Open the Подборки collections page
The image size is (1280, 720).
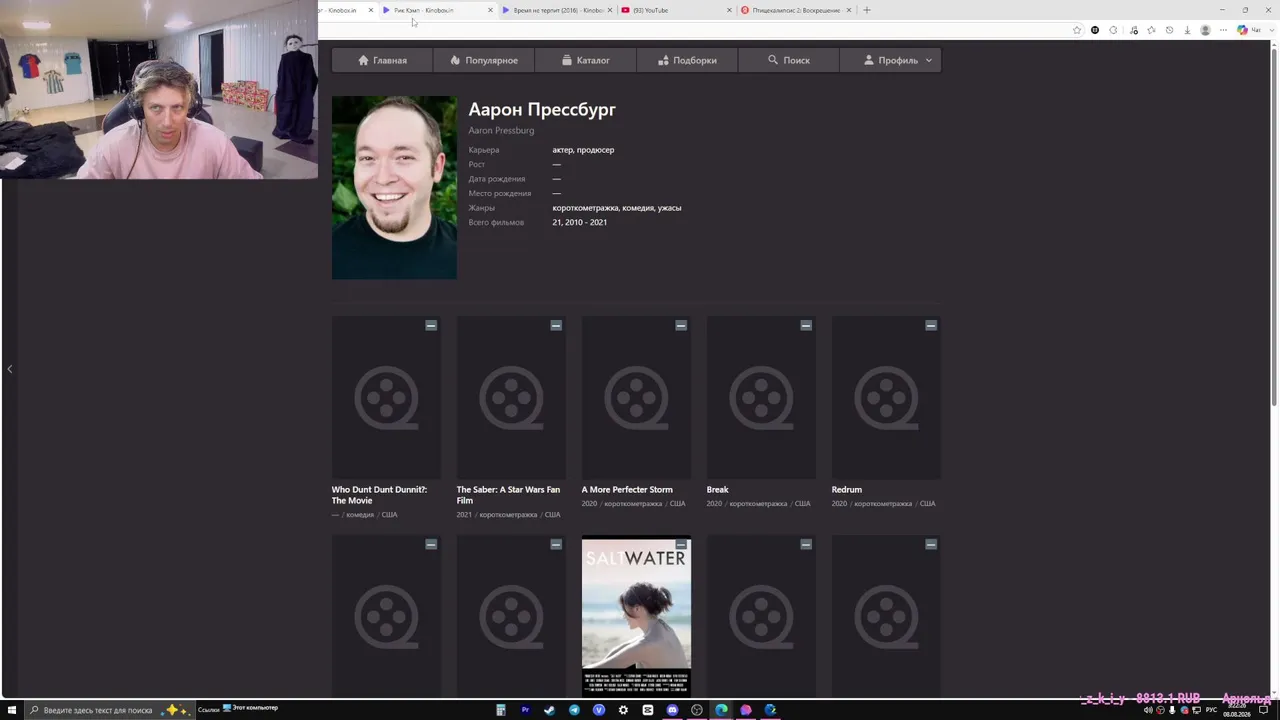(x=687, y=60)
